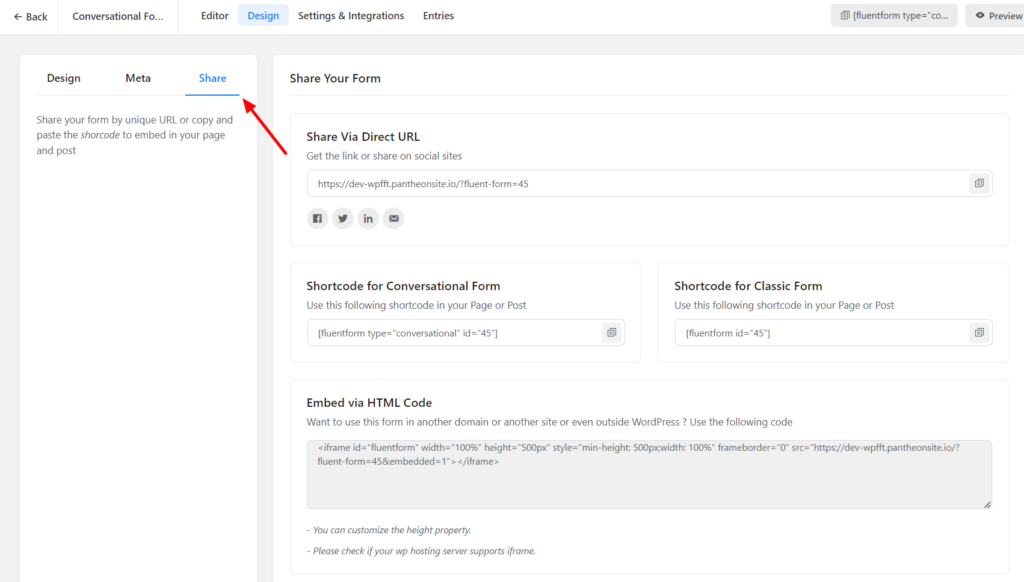Open the Entries tab
This screenshot has height=582, width=1024.
coord(438,15)
